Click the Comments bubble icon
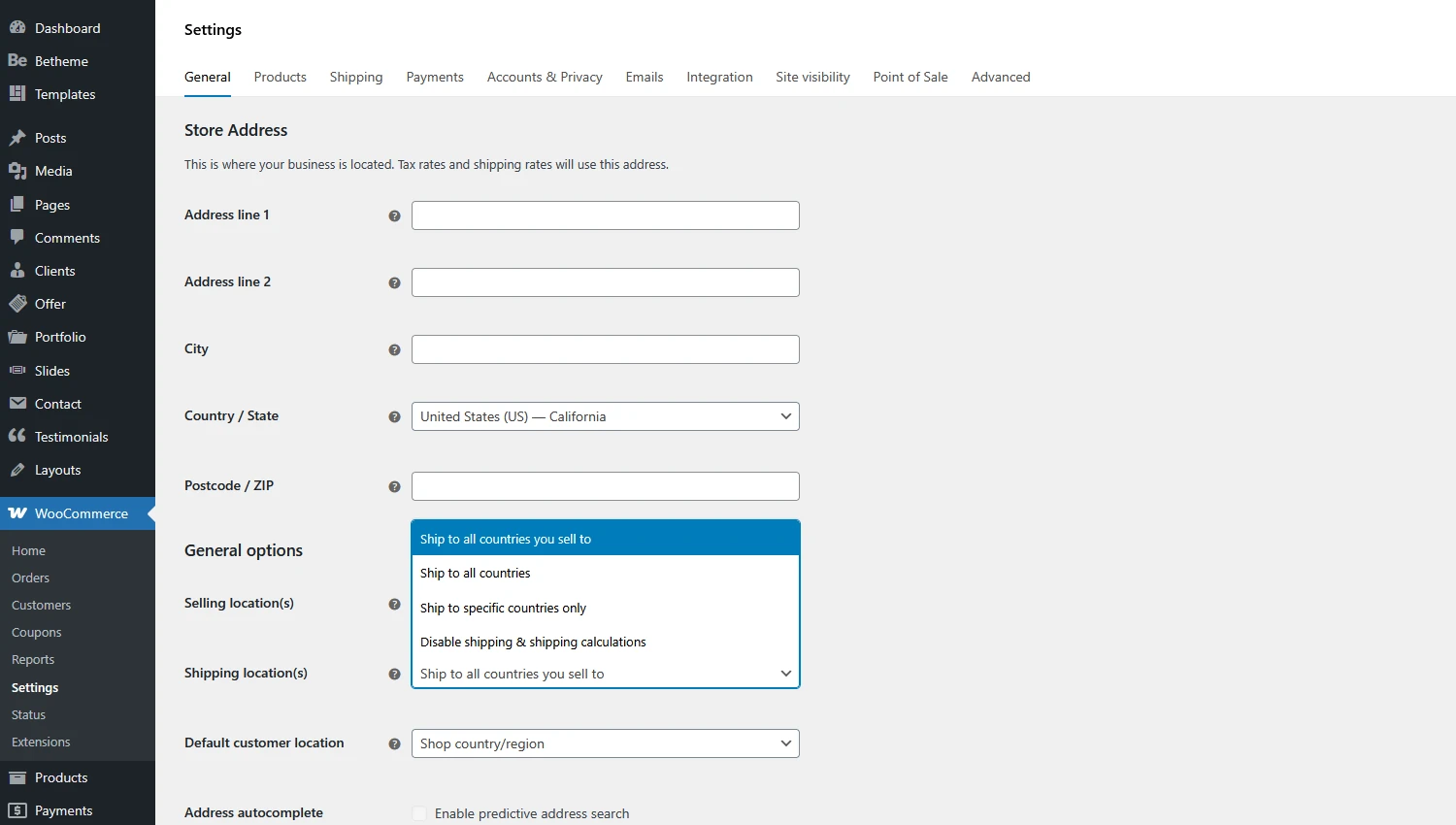The height and width of the screenshot is (825, 1456). 19,237
